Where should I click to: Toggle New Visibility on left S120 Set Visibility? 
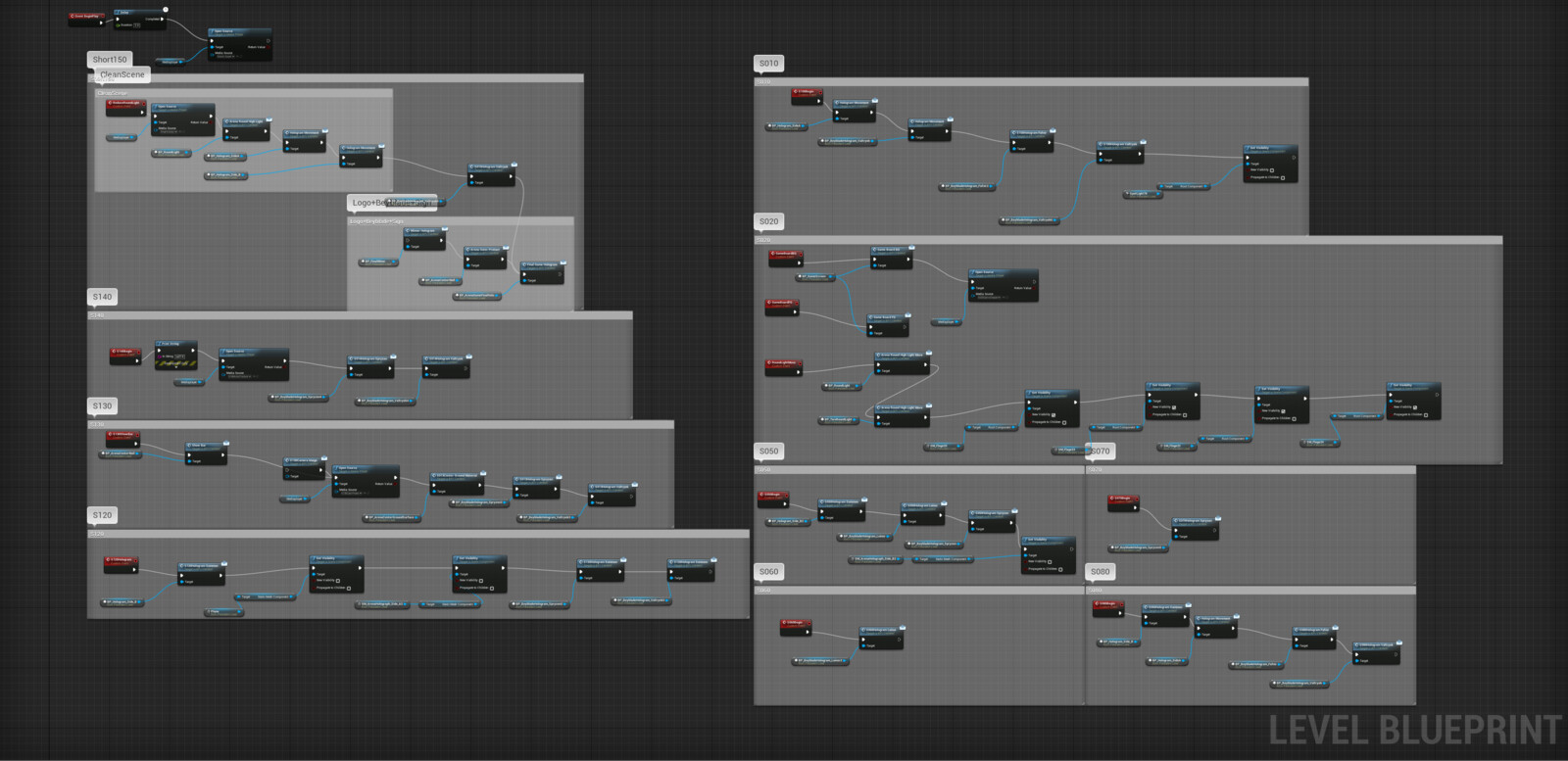[x=338, y=581]
